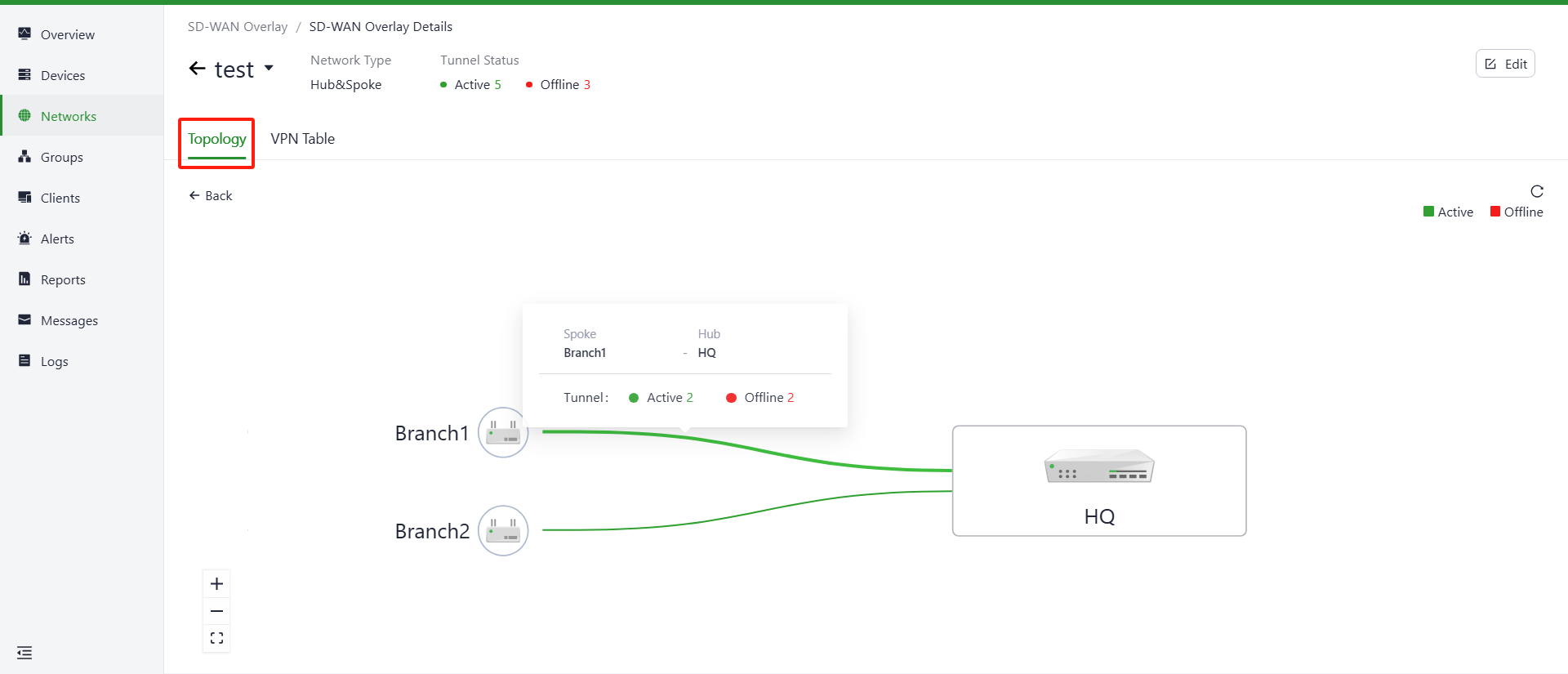The width and height of the screenshot is (1568, 674).
Task: Expand the test network dropdown arrow
Action: (x=269, y=68)
